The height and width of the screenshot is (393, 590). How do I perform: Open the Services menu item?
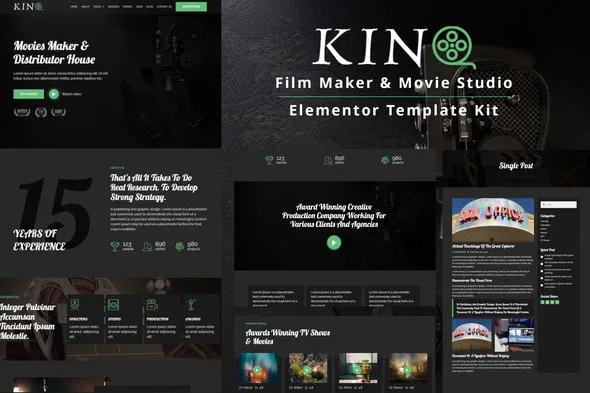coord(114,6)
